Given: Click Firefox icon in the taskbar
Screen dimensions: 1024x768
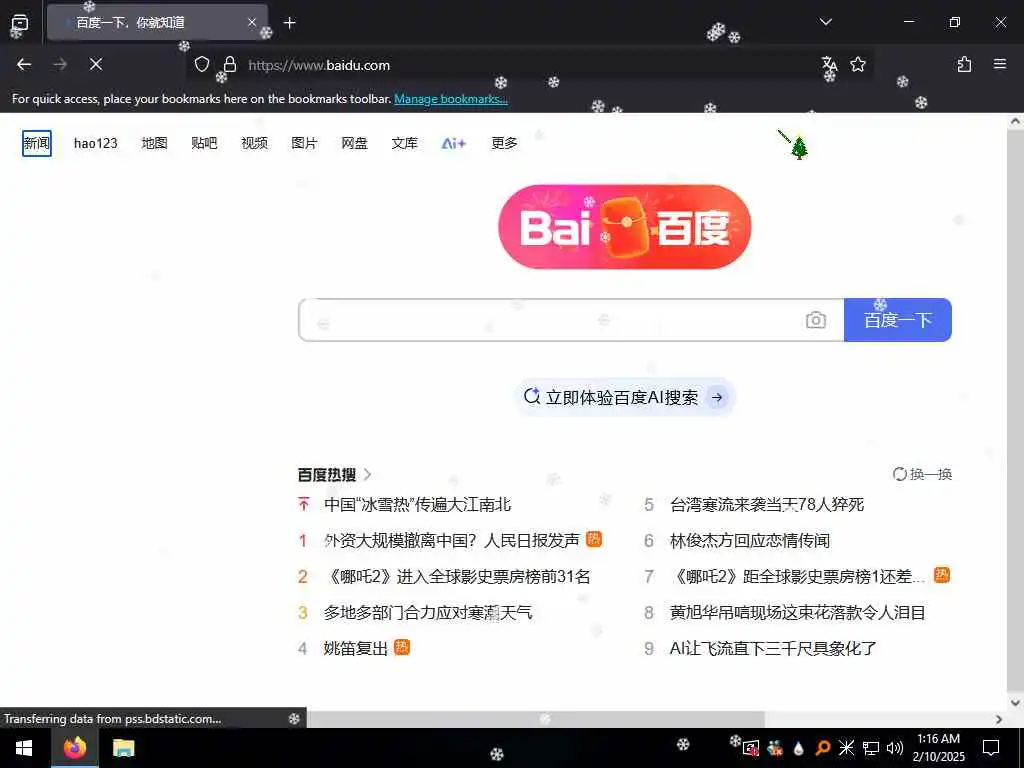Looking at the screenshot, I should [x=74, y=748].
